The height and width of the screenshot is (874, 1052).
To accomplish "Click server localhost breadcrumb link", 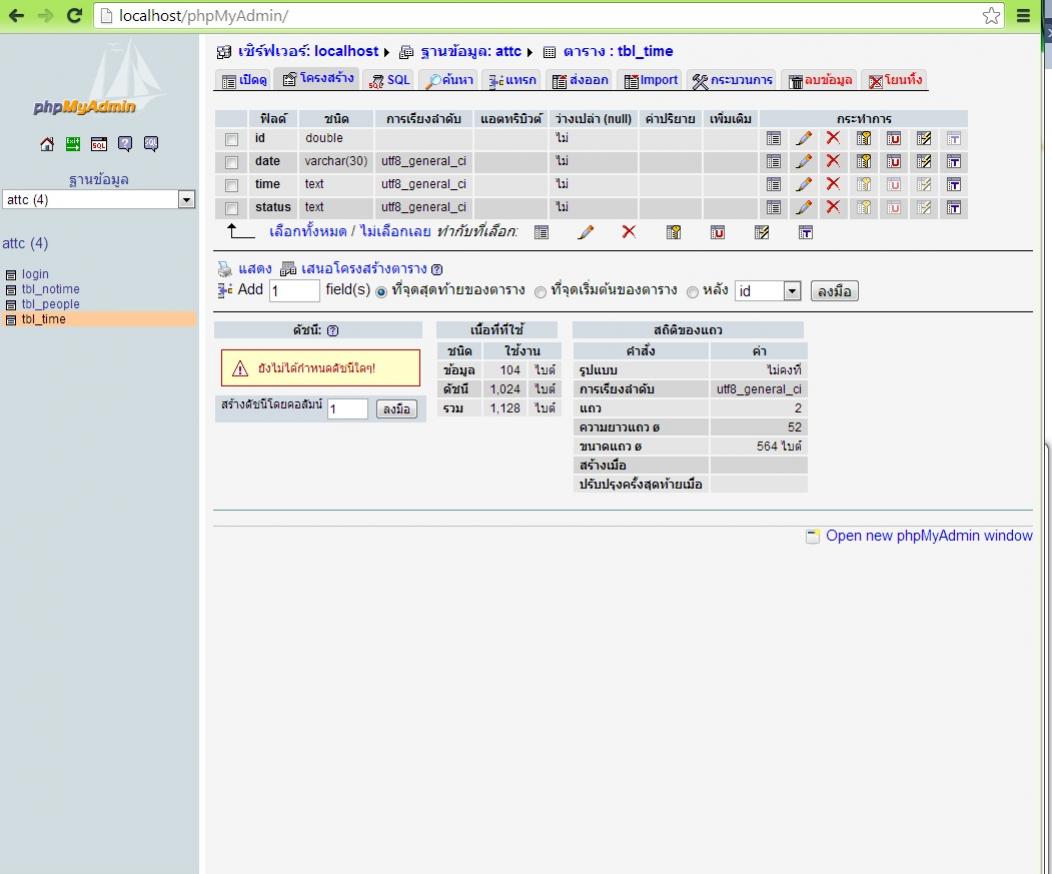I will 308,52.
